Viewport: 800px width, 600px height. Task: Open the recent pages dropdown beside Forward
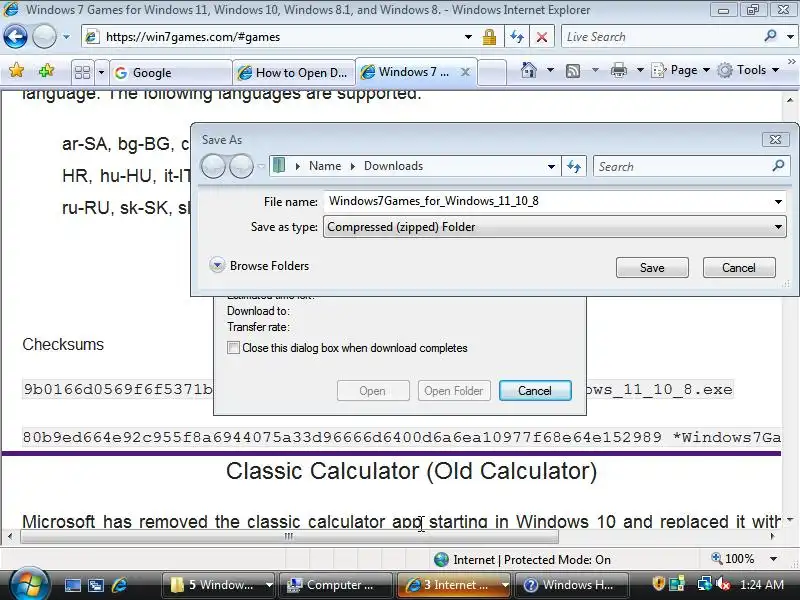click(x=66, y=37)
